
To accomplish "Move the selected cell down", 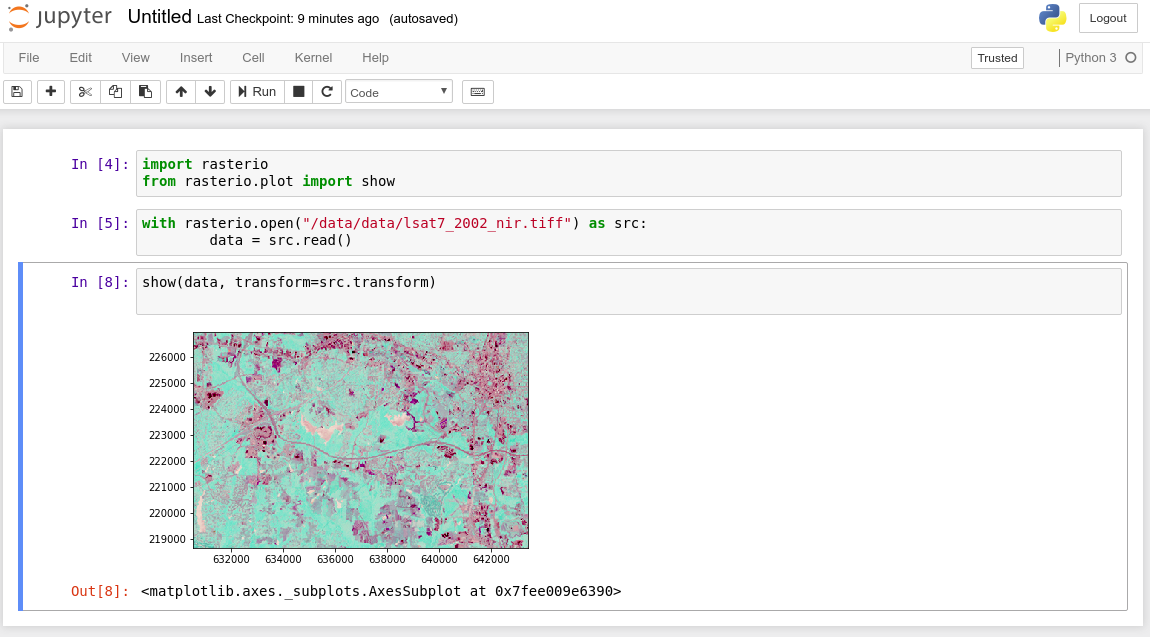I will pyautogui.click(x=210, y=91).
